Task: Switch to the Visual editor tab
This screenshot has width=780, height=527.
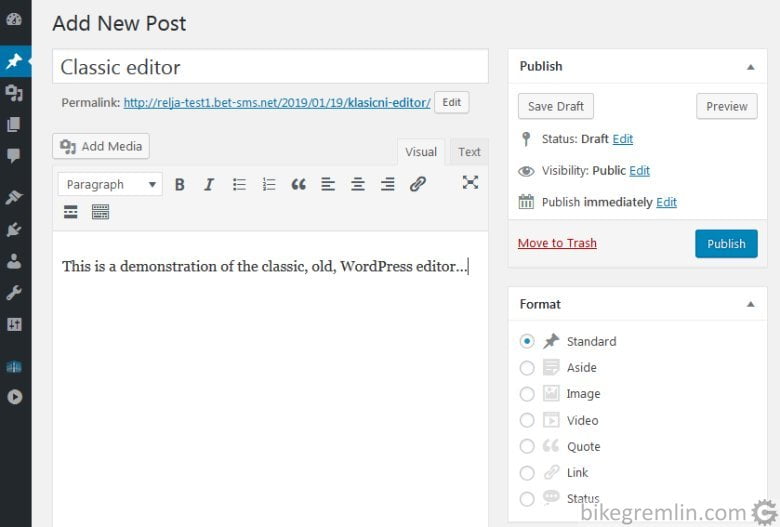Action: coord(421,152)
